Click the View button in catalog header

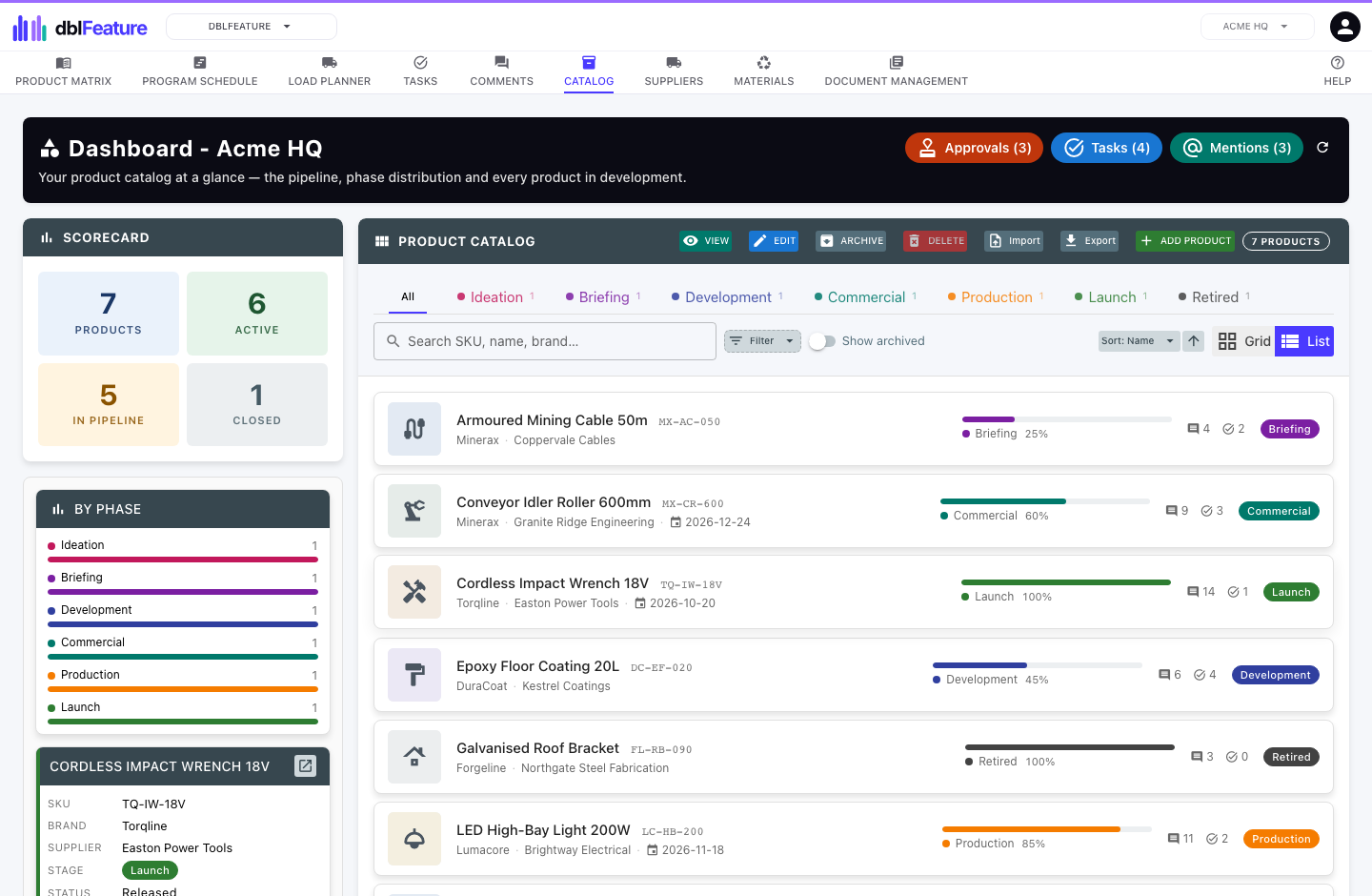[x=706, y=241]
